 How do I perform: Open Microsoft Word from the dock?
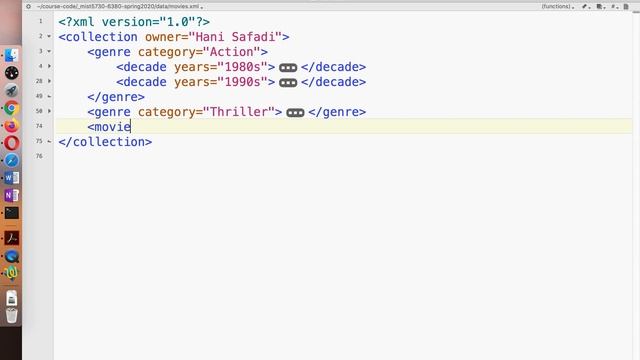(11, 178)
